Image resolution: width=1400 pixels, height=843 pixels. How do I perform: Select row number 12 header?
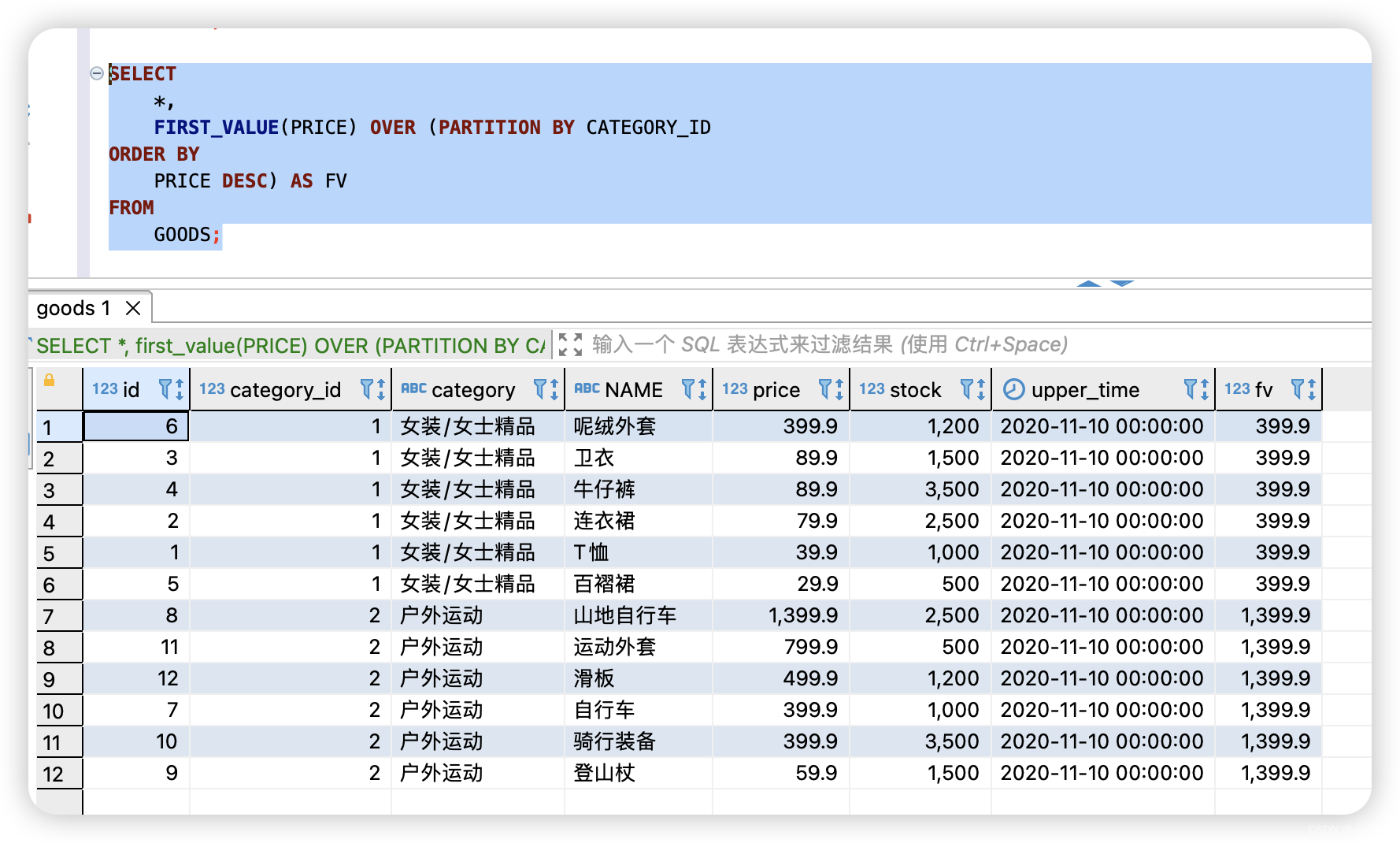59,774
